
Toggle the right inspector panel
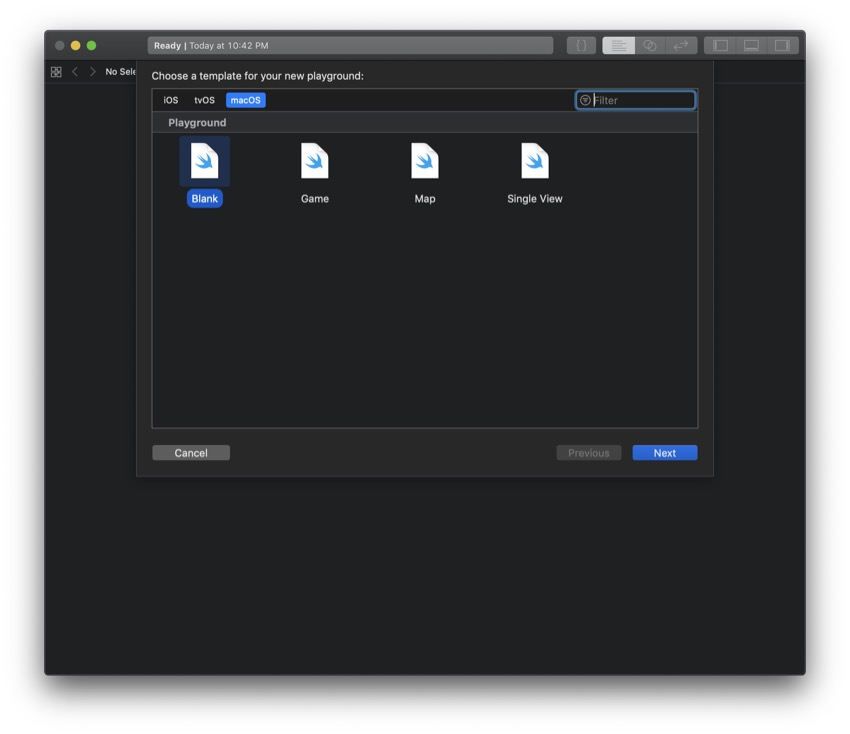point(782,46)
